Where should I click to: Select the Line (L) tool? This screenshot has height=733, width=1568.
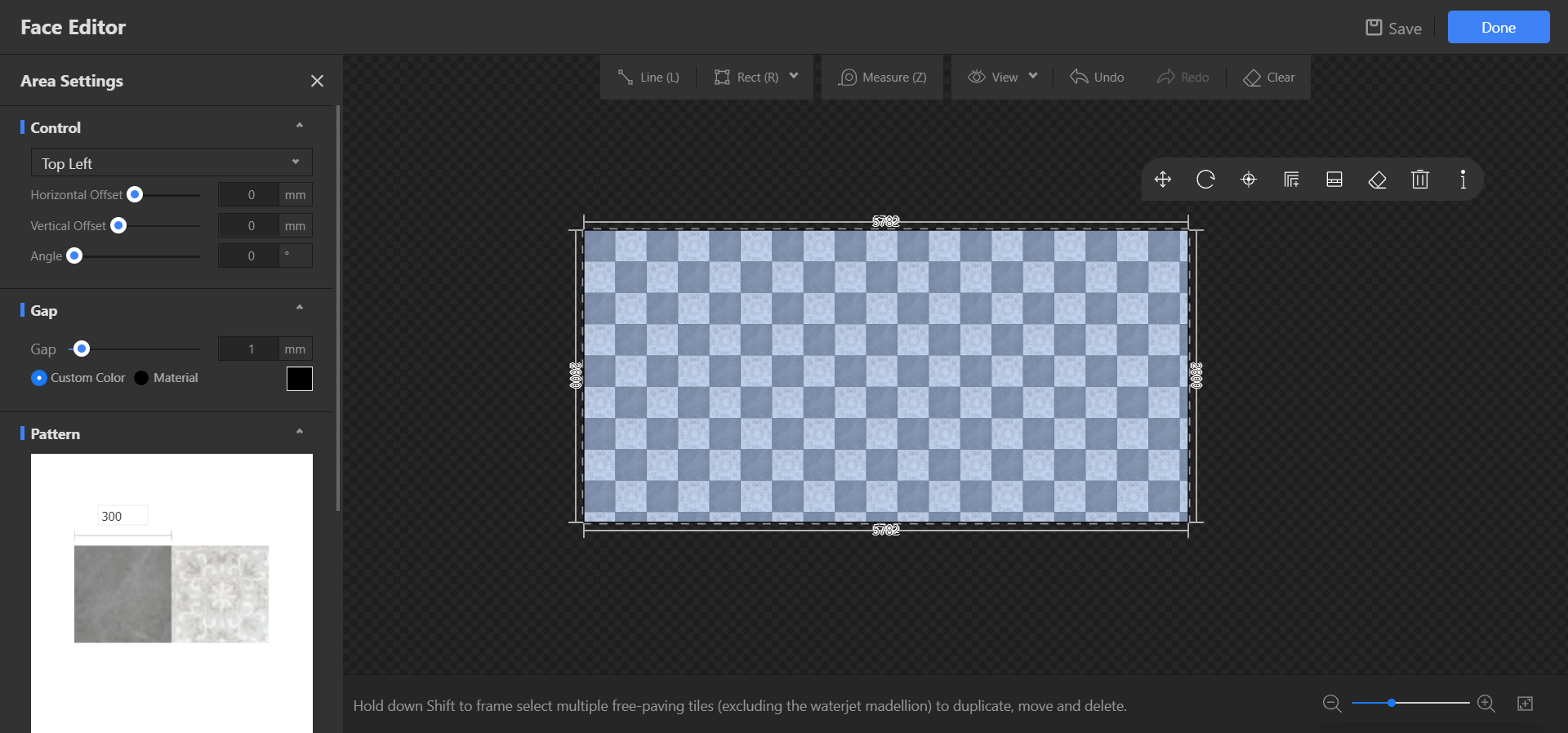click(x=648, y=78)
